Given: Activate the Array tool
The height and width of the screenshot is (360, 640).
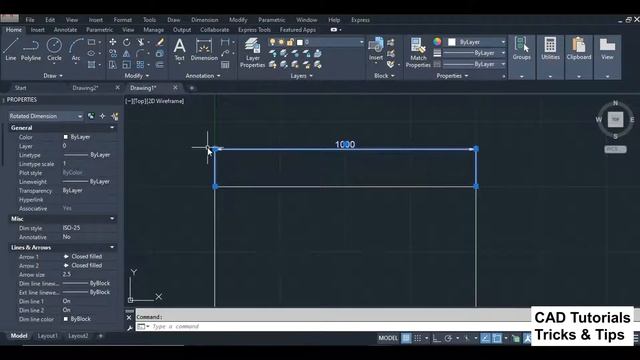Looking at the screenshot, I should tap(140, 64).
